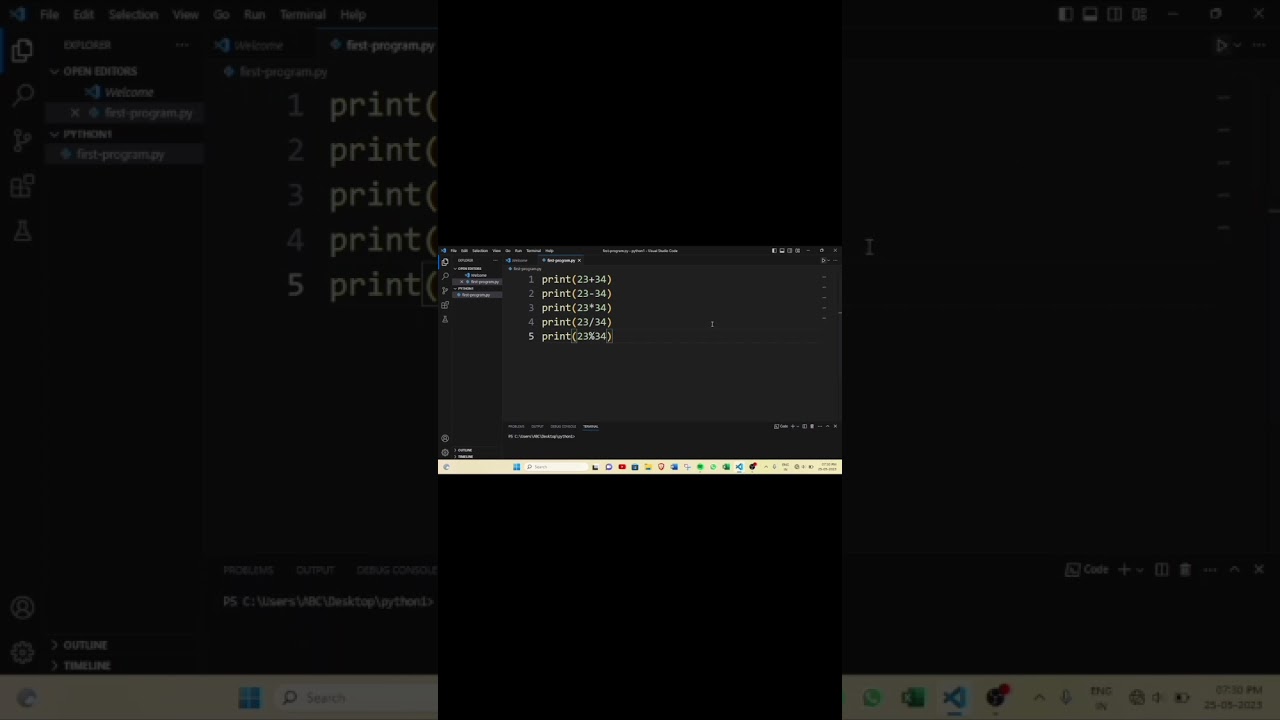1280x720 pixels.
Task: Open the run button's dropdown arrow
Action: coord(828,260)
